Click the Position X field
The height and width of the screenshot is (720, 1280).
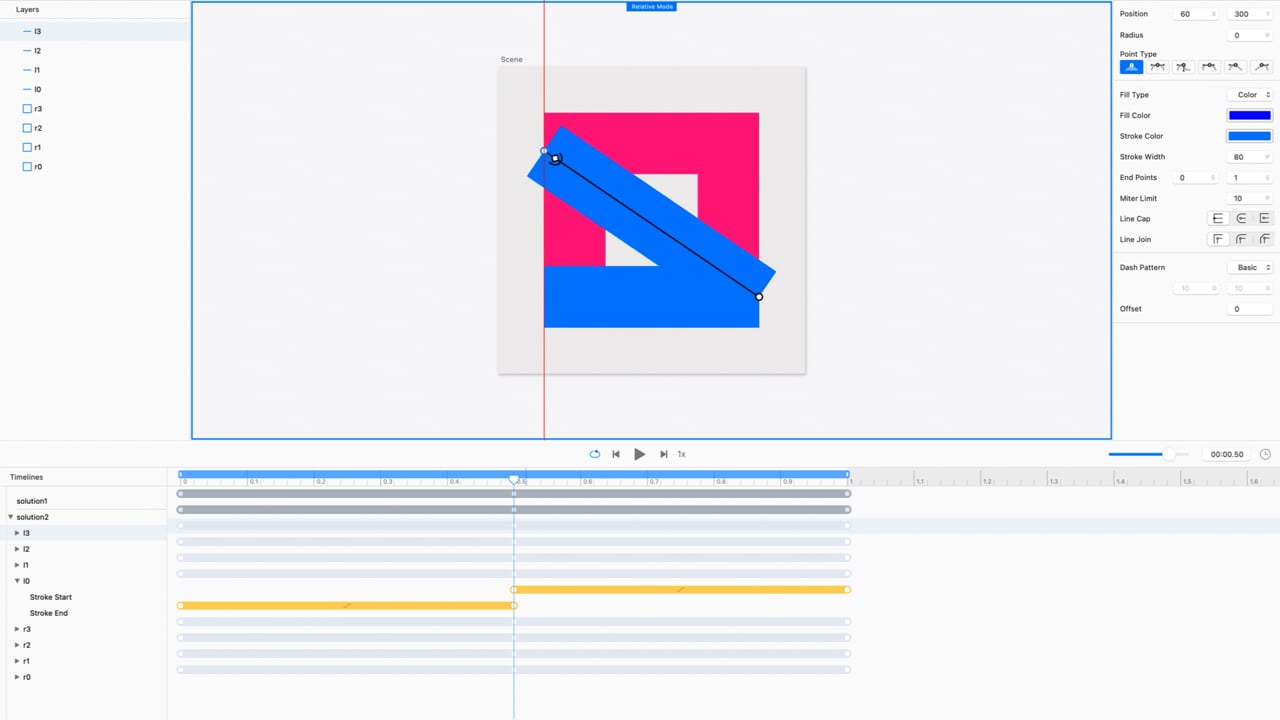tap(1196, 14)
